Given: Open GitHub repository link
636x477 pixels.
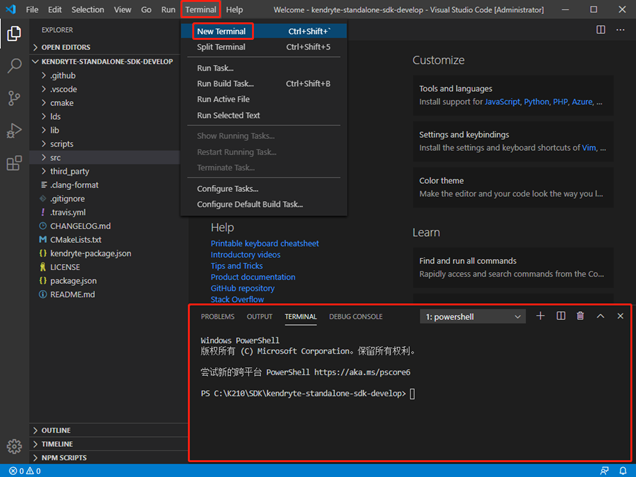Looking at the screenshot, I should point(242,288).
